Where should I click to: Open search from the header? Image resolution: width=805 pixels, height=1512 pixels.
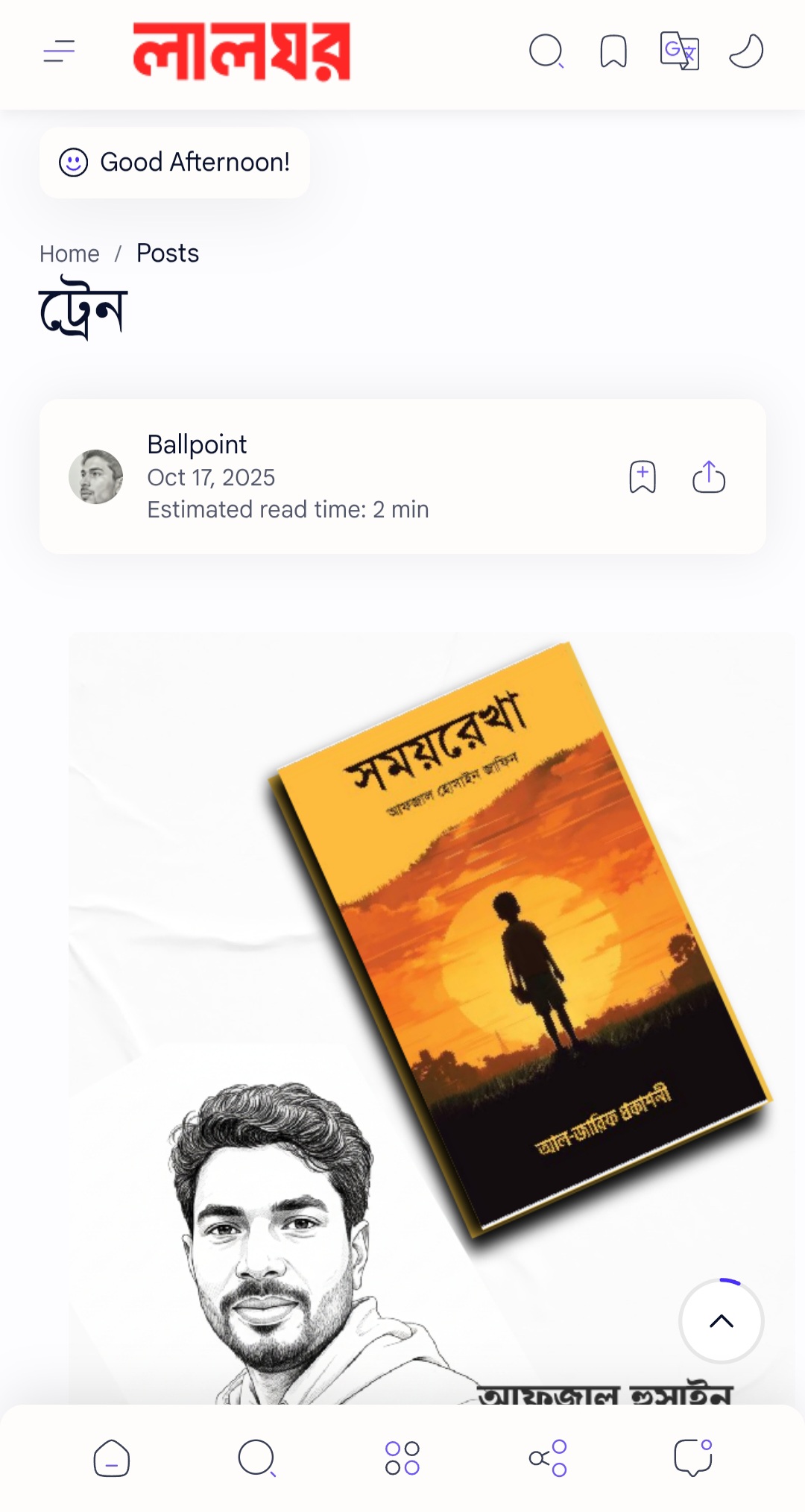(546, 51)
